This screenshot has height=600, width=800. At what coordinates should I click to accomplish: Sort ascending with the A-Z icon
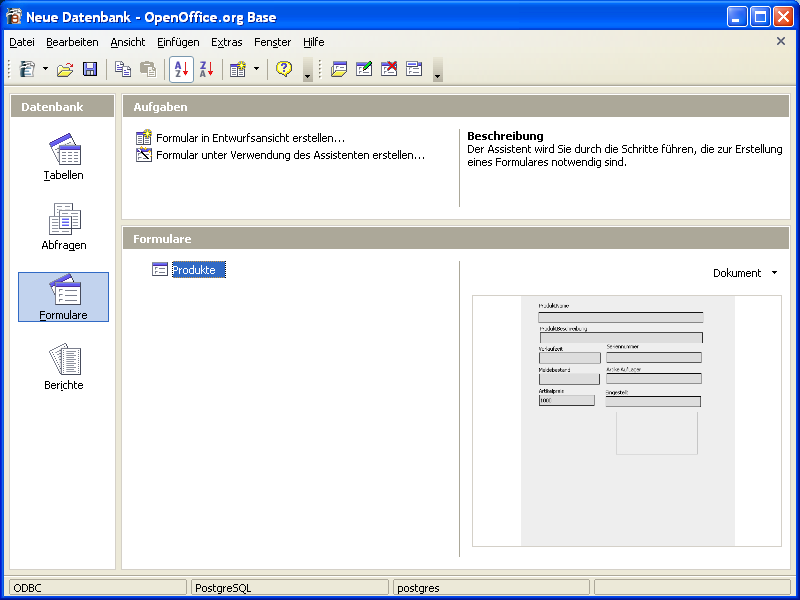point(181,69)
